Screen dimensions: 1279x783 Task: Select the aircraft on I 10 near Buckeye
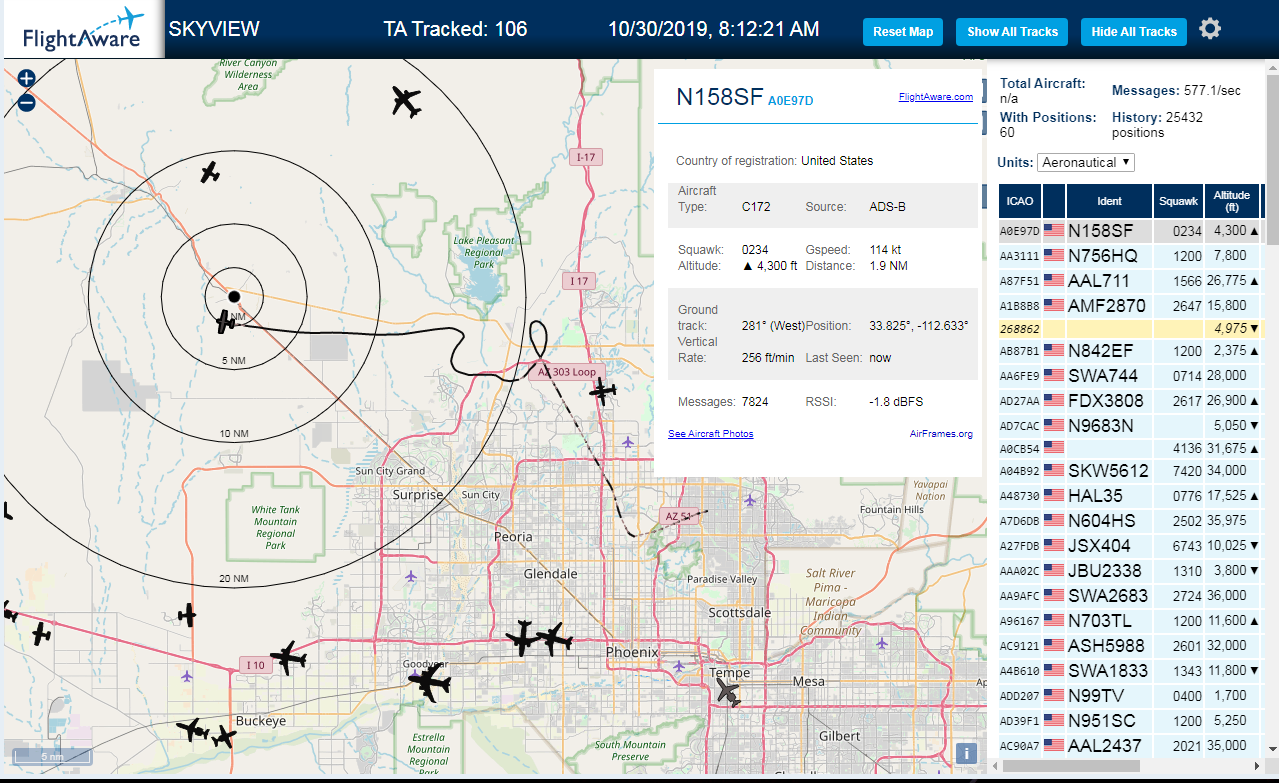[x=288, y=658]
